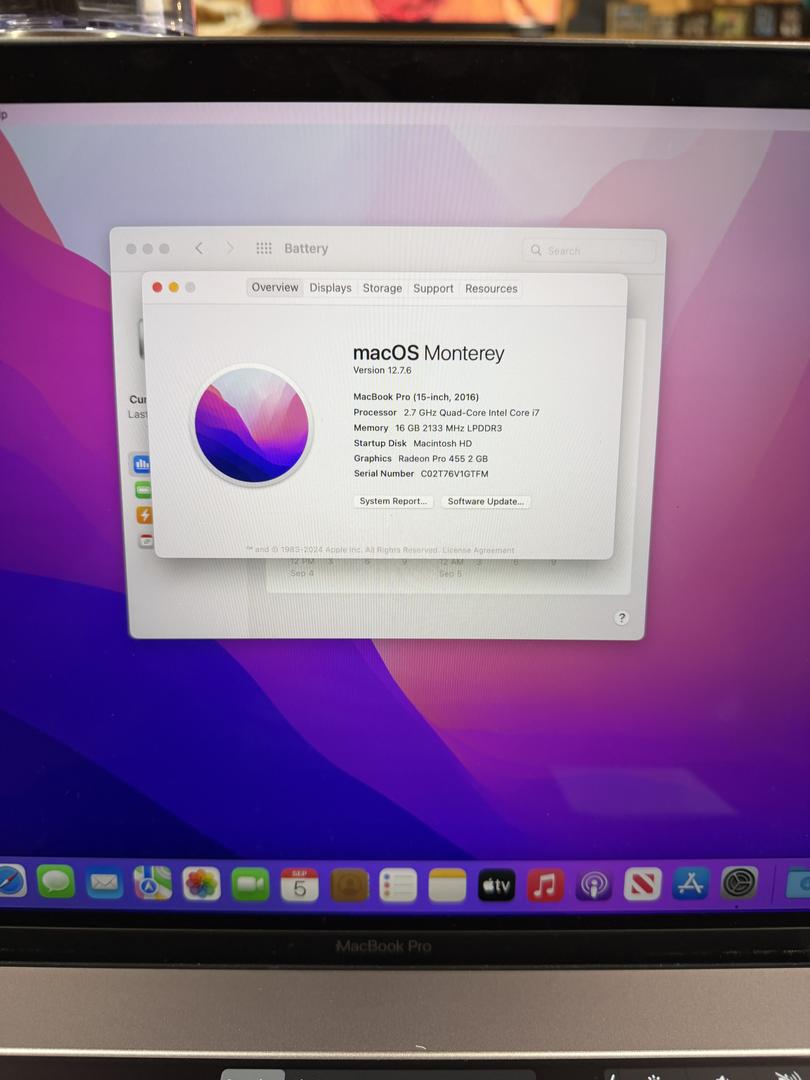Switch to the Storage tab

pyautogui.click(x=382, y=288)
